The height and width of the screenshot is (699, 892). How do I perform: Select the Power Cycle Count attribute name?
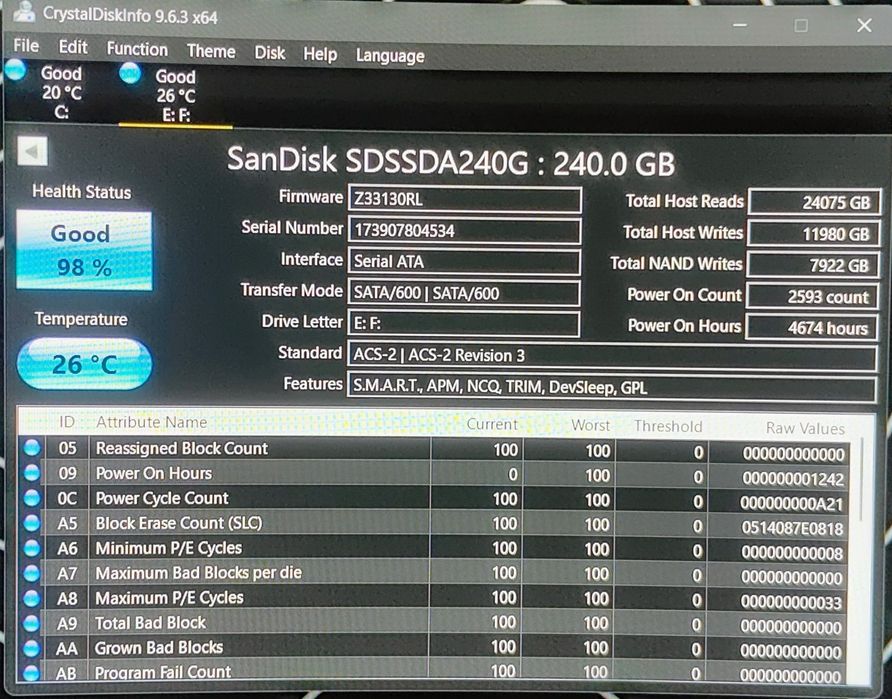[162, 498]
